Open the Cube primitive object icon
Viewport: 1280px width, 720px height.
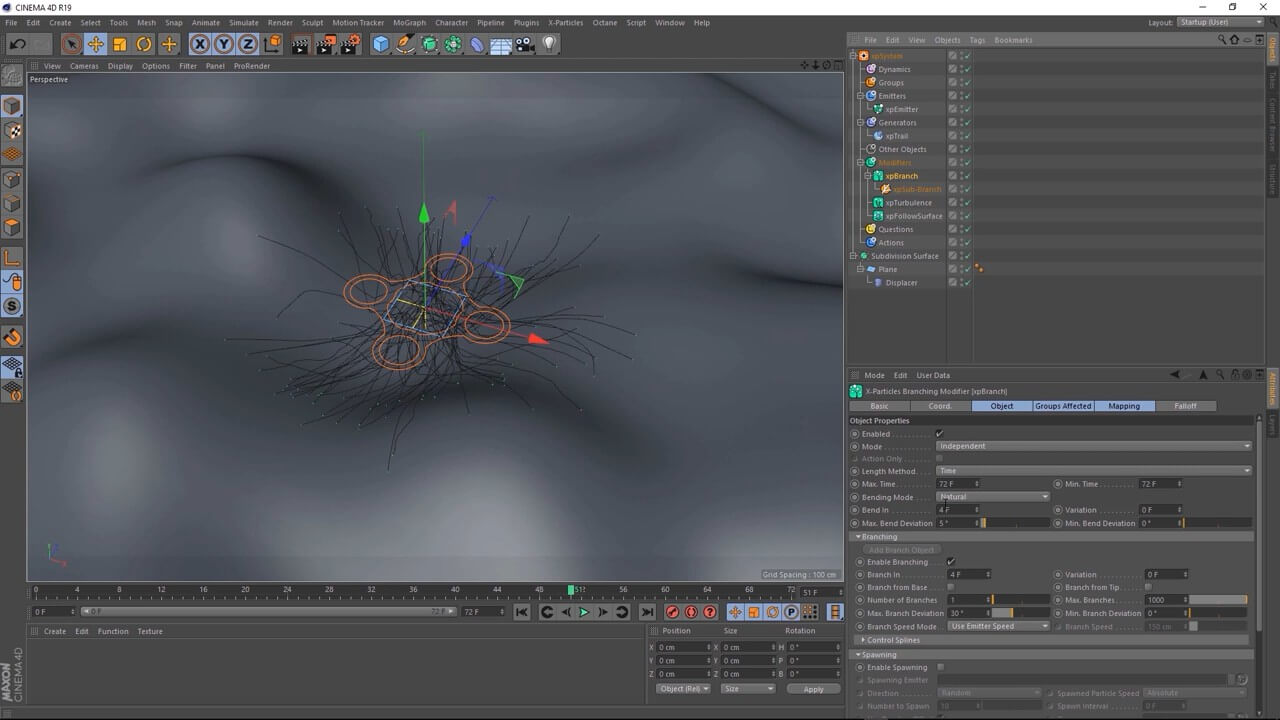pyautogui.click(x=381, y=44)
